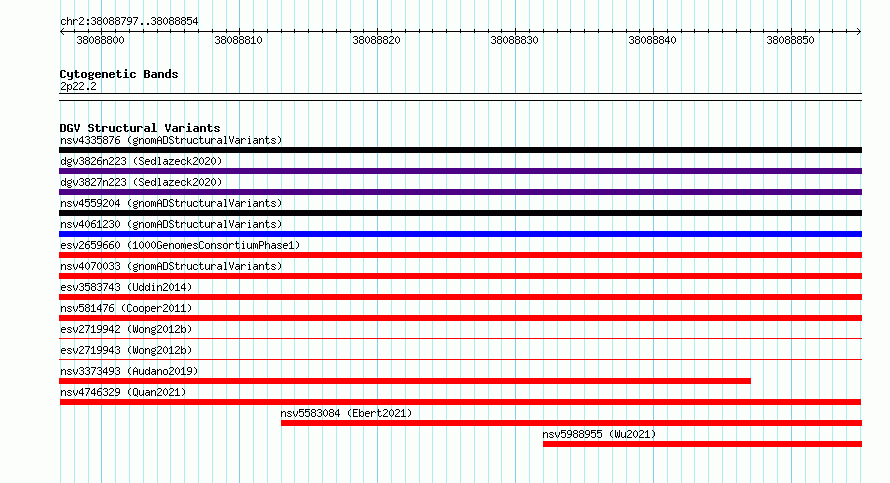Select the esv2719942 Wong2012b label
The width and height of the screenshot is (890, 483).
pyautogui.click(x=126, y=329)
